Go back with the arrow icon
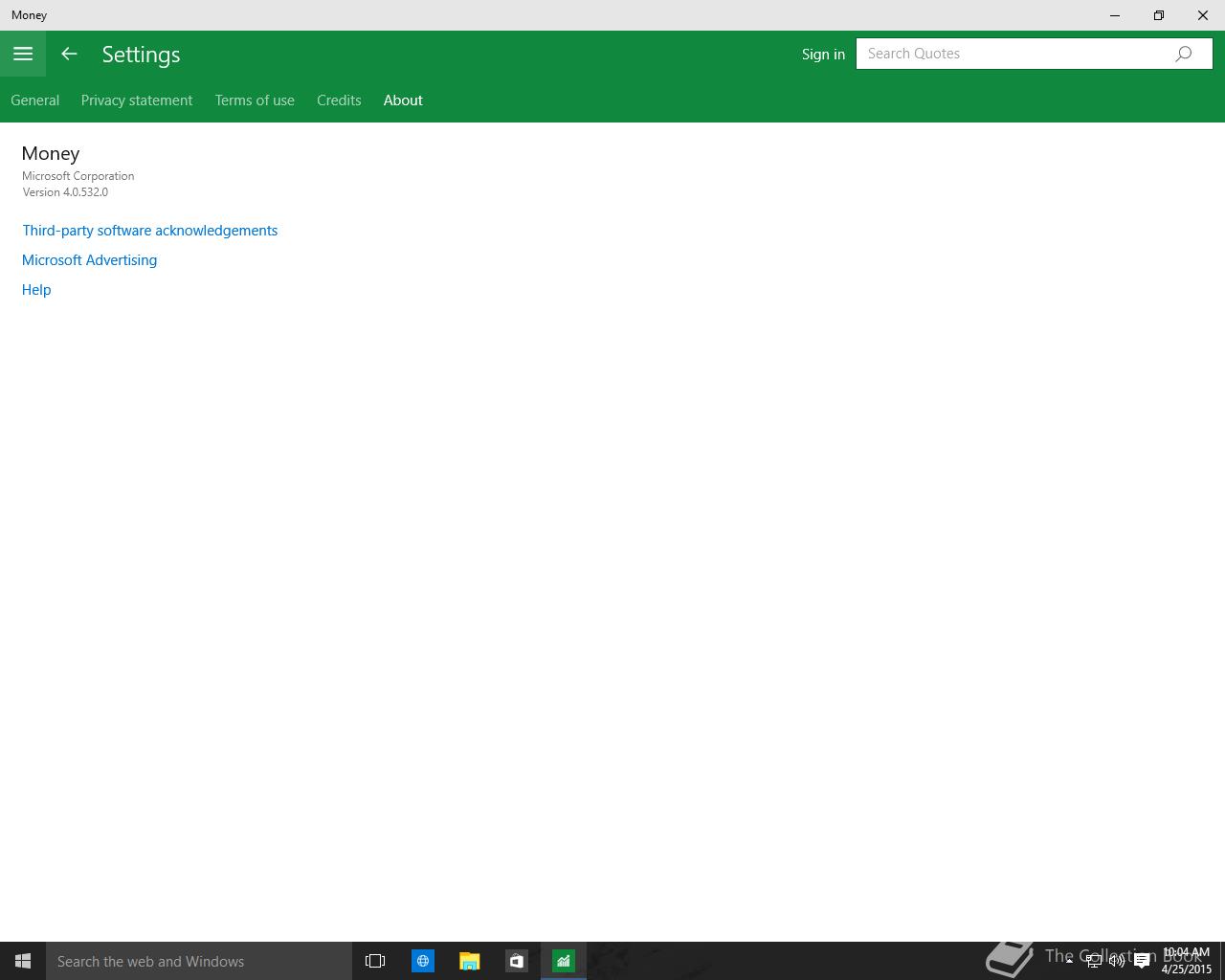Screen dimensions: 1225x980 pyautogui.click(x=69, y=54)
